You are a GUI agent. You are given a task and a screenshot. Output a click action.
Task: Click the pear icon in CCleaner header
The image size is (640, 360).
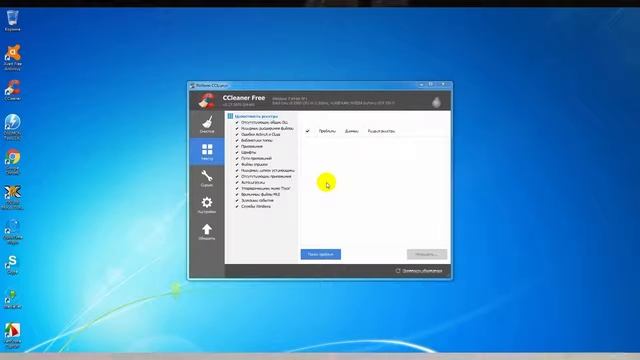[436, 101]
